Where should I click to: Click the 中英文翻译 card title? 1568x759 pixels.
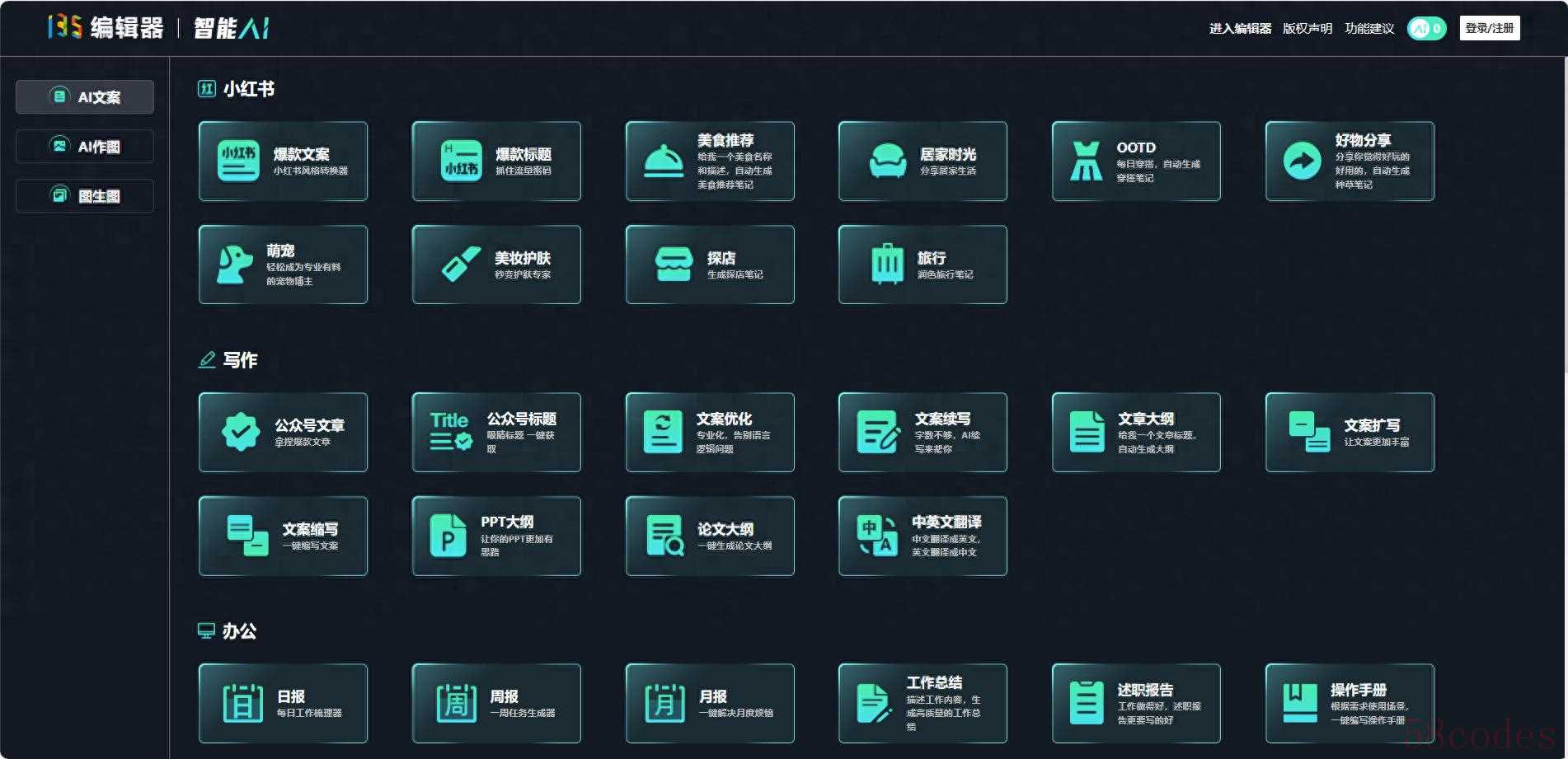[x=946, y=522]
